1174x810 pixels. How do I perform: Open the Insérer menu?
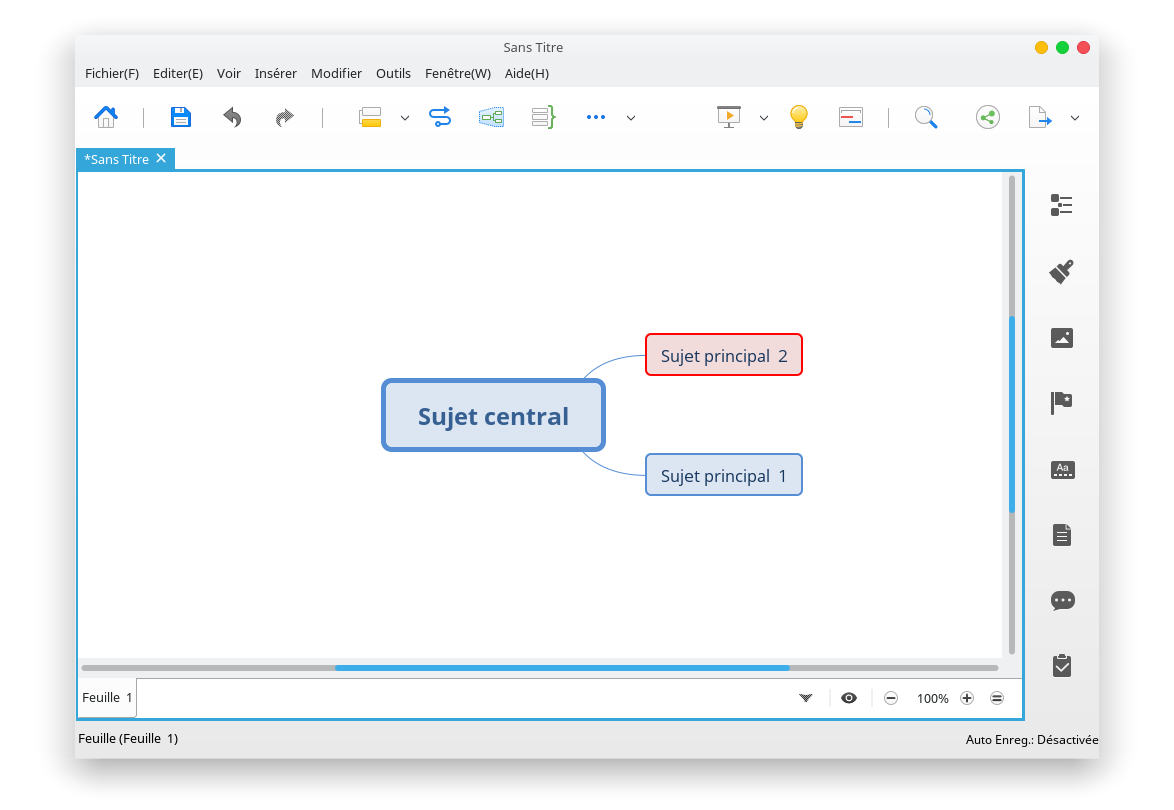[x=275, y=73]
